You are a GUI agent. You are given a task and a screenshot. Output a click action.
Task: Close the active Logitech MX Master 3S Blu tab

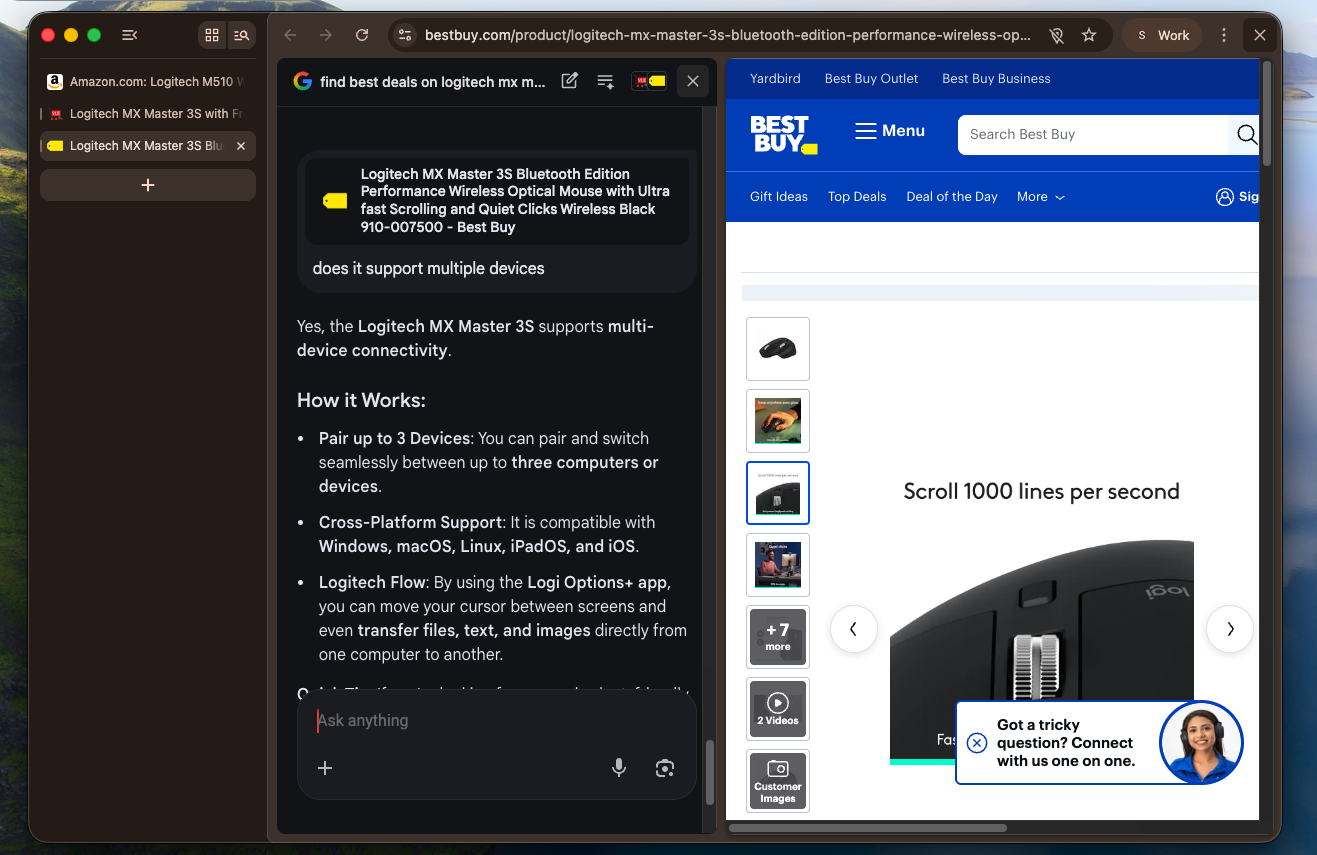[x=240, y=146]
